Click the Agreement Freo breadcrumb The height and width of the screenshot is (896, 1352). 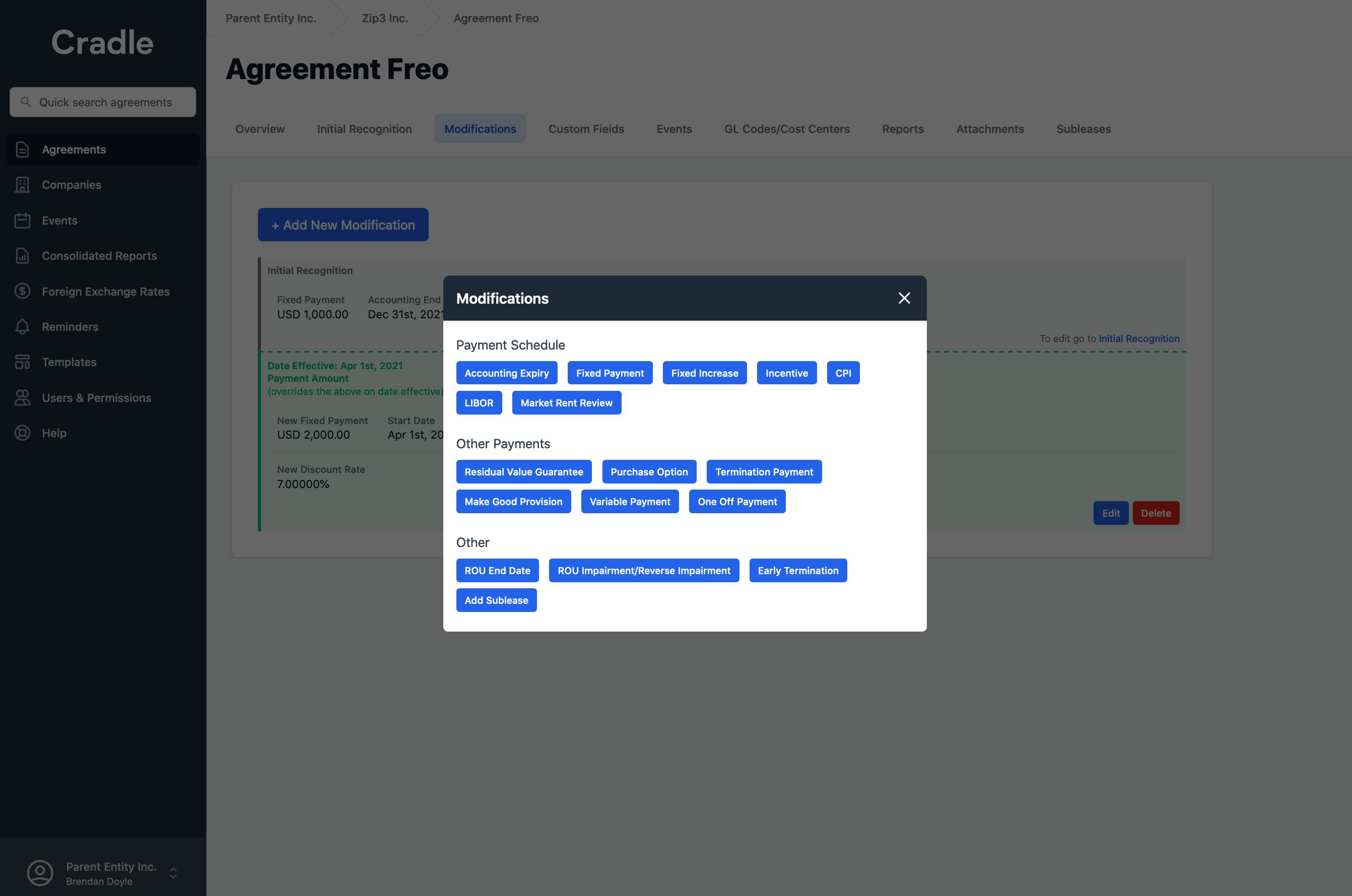pos(496,18)
